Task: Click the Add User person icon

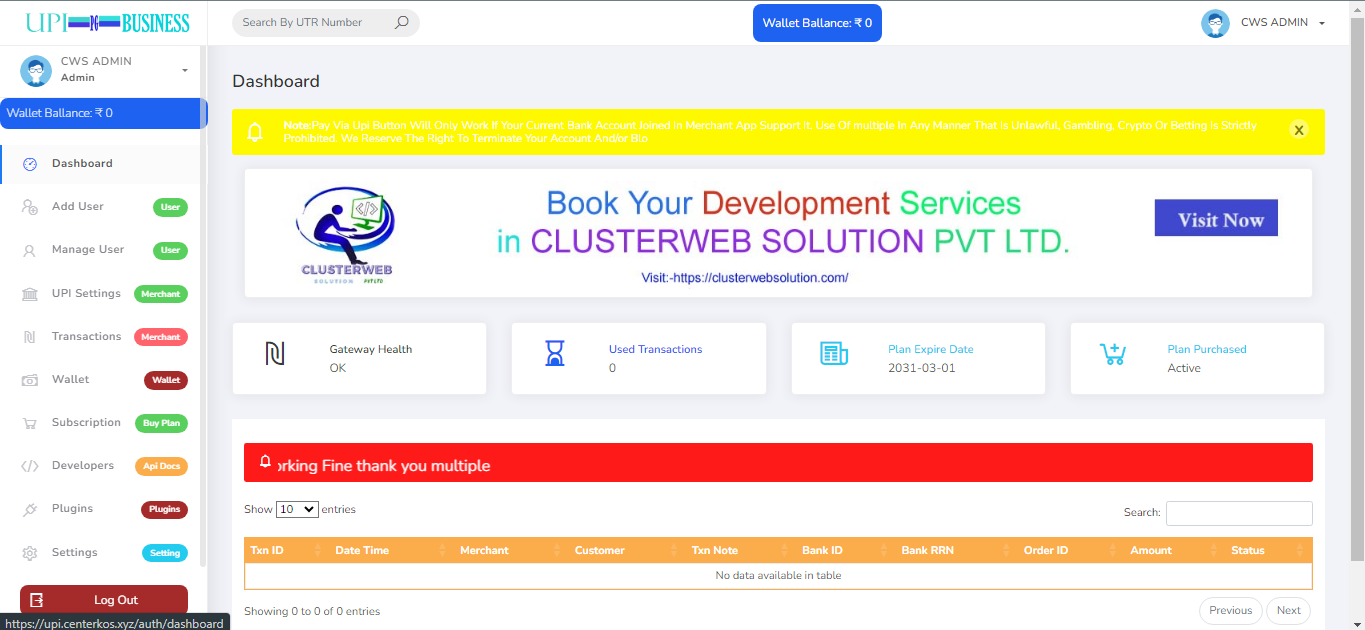Action: pos(30,207)
